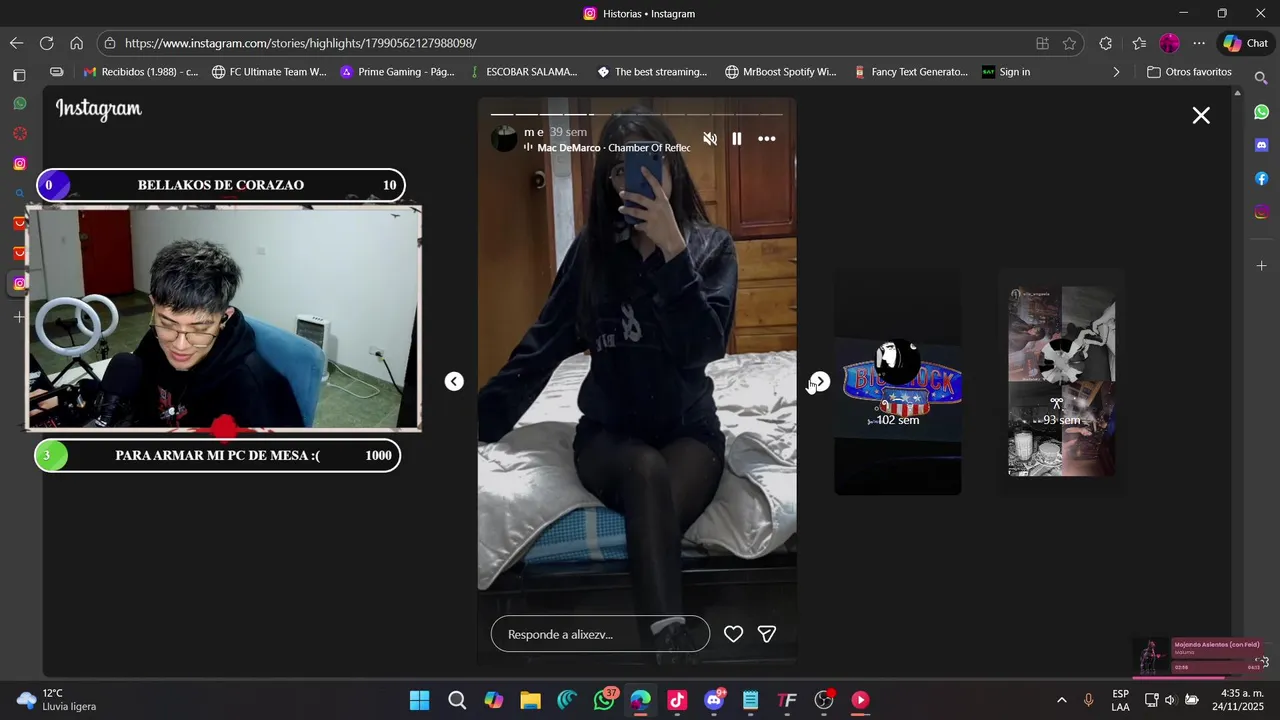Open Facebook in the Edge sidebar

(1261, 179)
